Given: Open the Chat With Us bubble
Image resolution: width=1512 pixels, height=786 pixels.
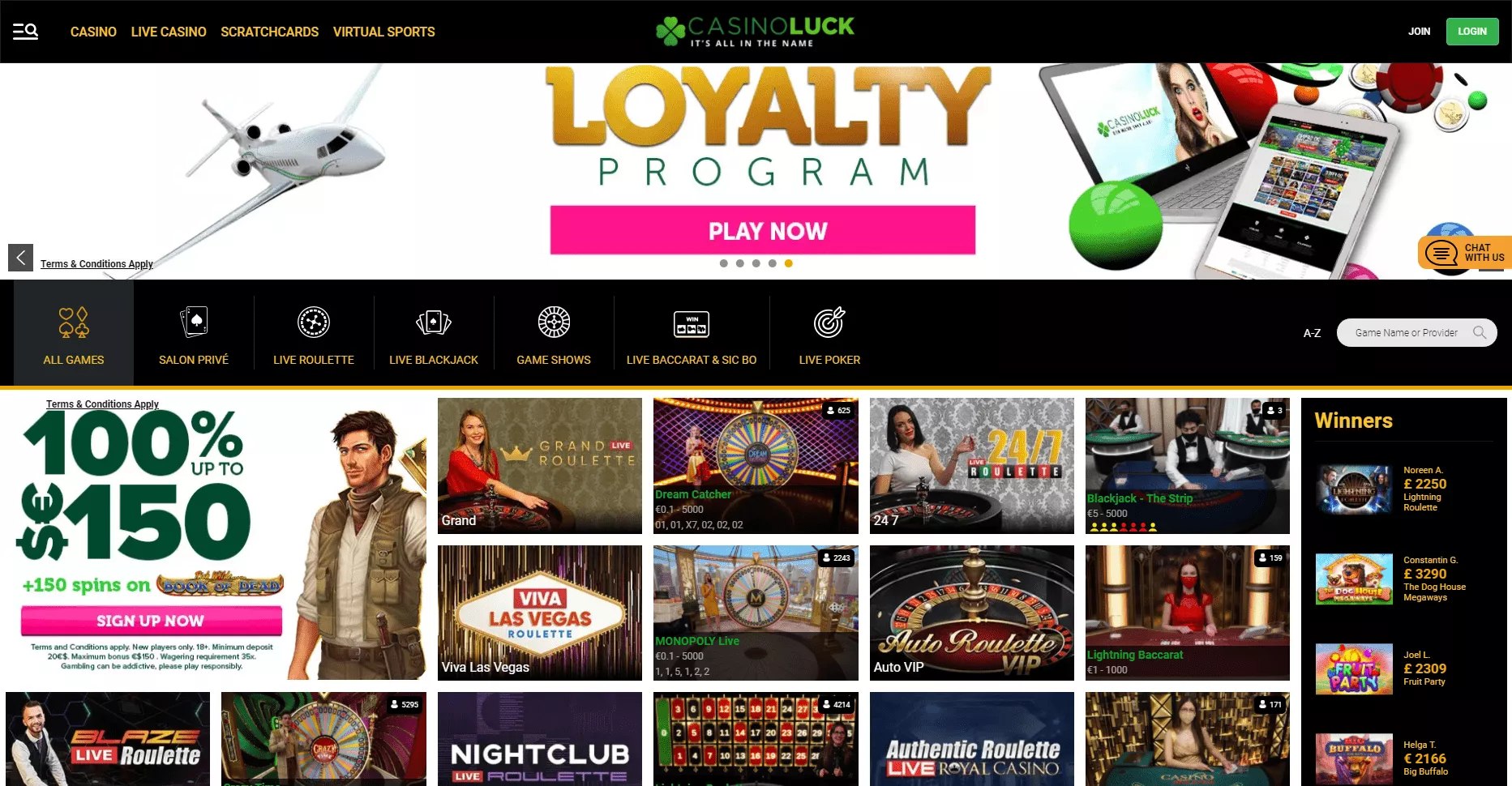Looking at the screenshot, I should pyautogui.click(x=1465, y=253).
